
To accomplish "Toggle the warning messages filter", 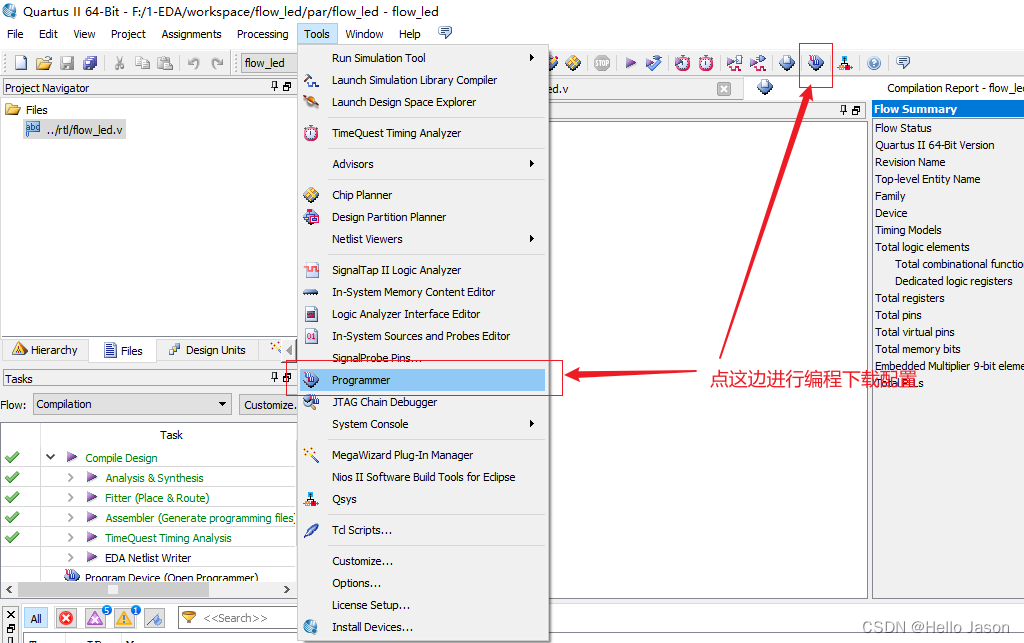I will 124,618.
